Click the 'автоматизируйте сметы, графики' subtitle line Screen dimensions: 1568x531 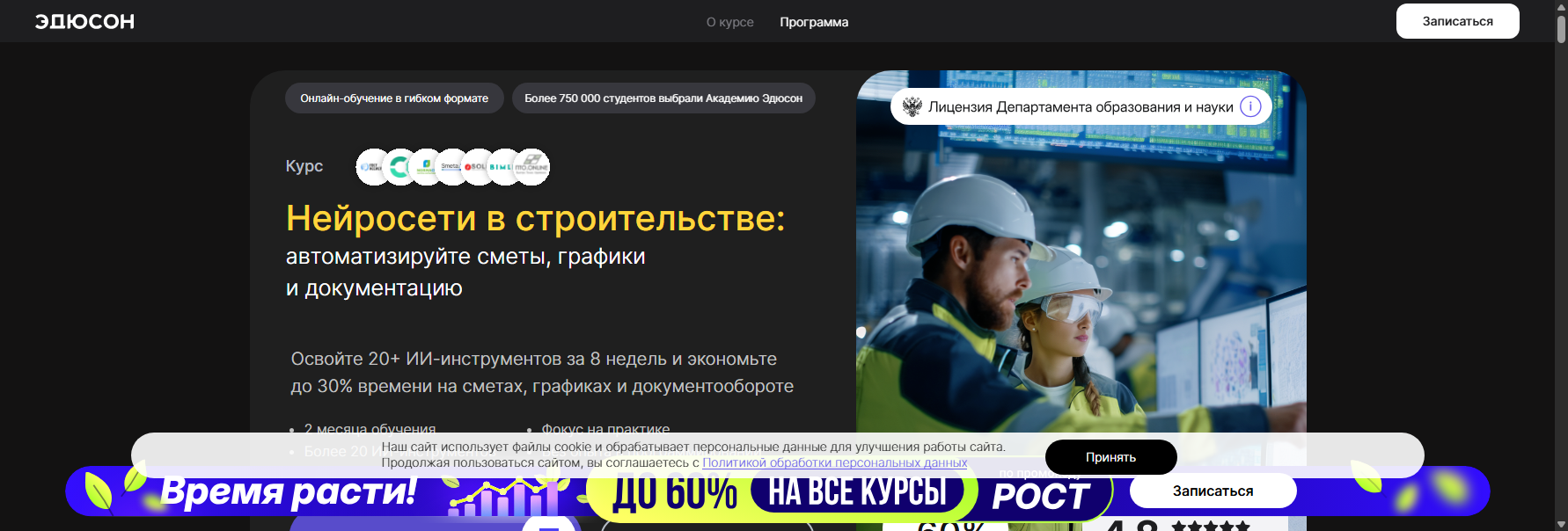tap(465, 257)
